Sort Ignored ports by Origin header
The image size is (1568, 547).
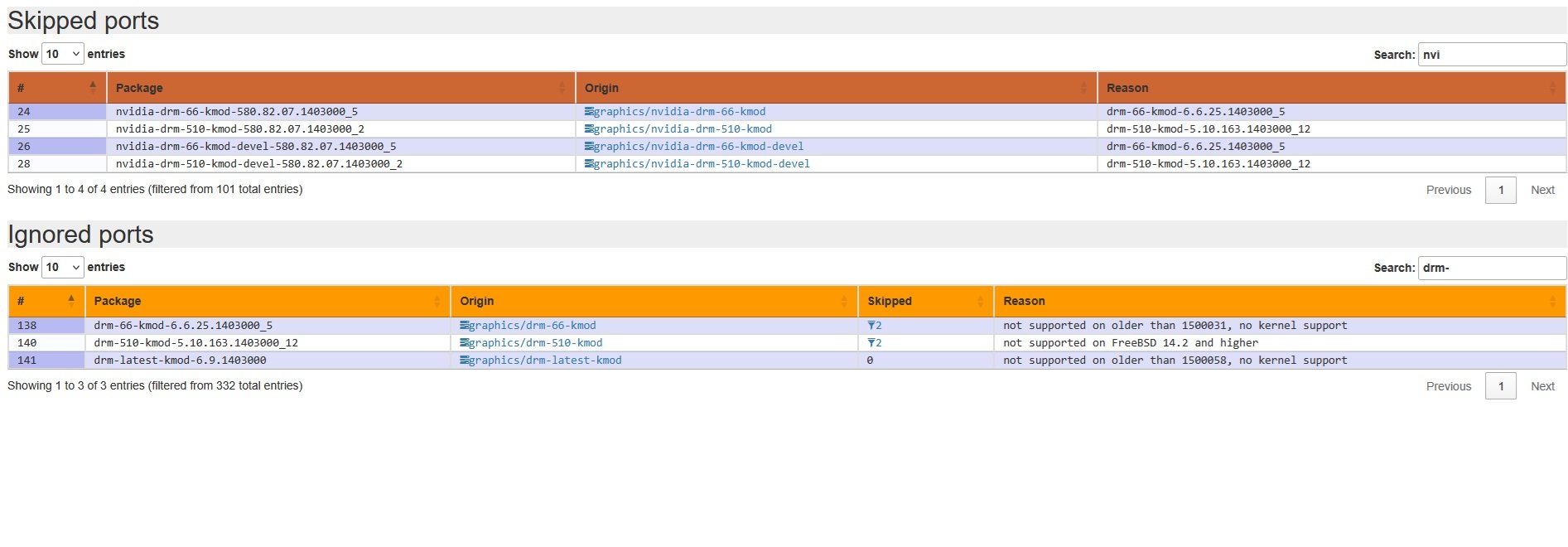pos(654,301)
